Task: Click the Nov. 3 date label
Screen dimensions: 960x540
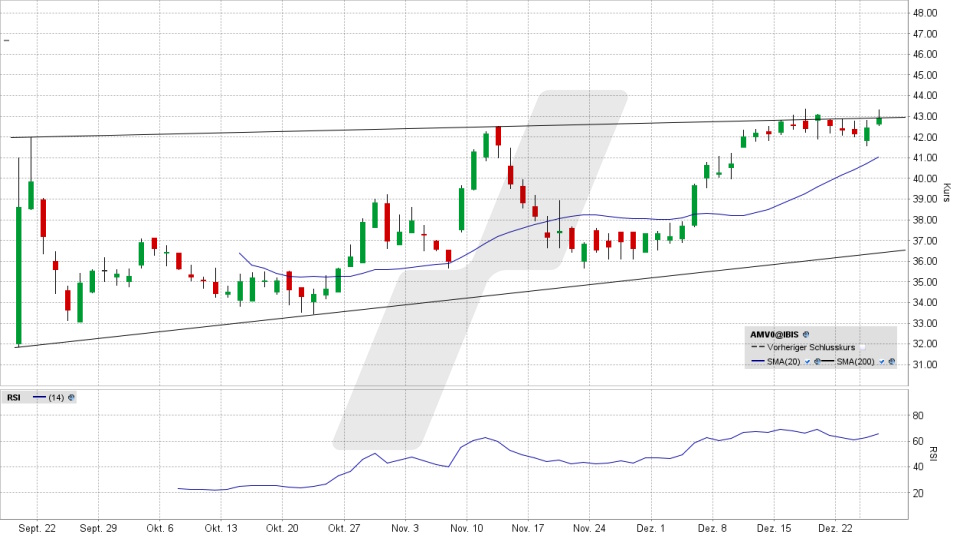Action: [x=405, y=528]
